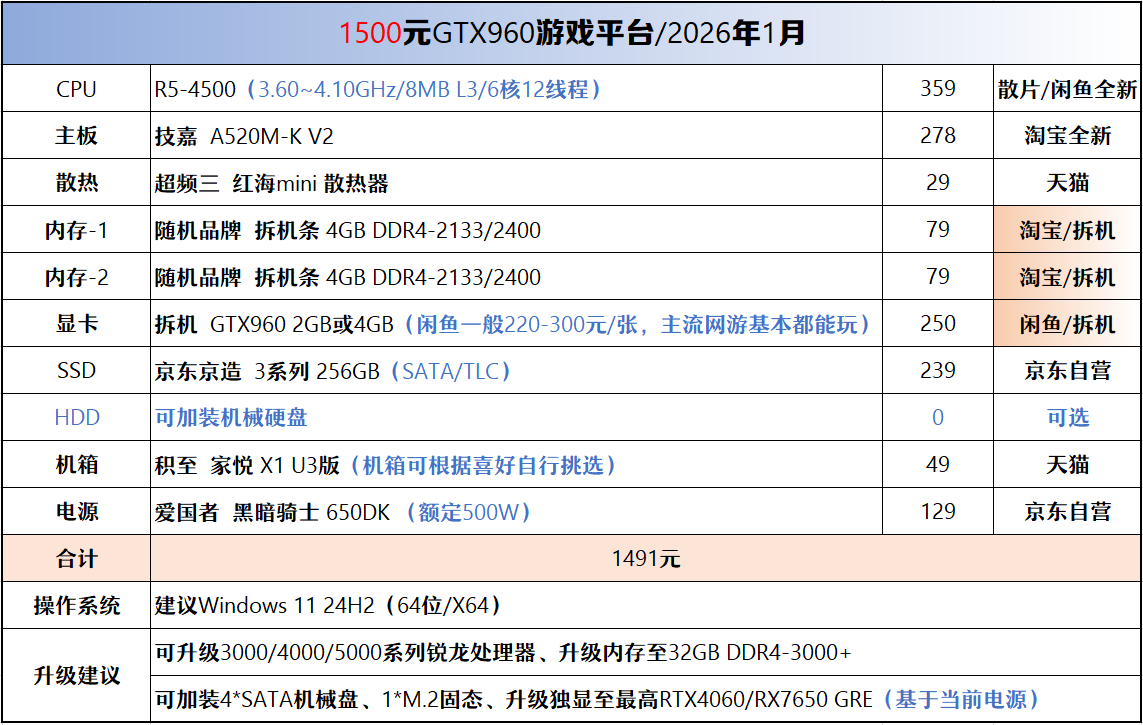Click the 内存-2 label cell
The width and height of the screenshot is (1143, 725).
(77, 276)
